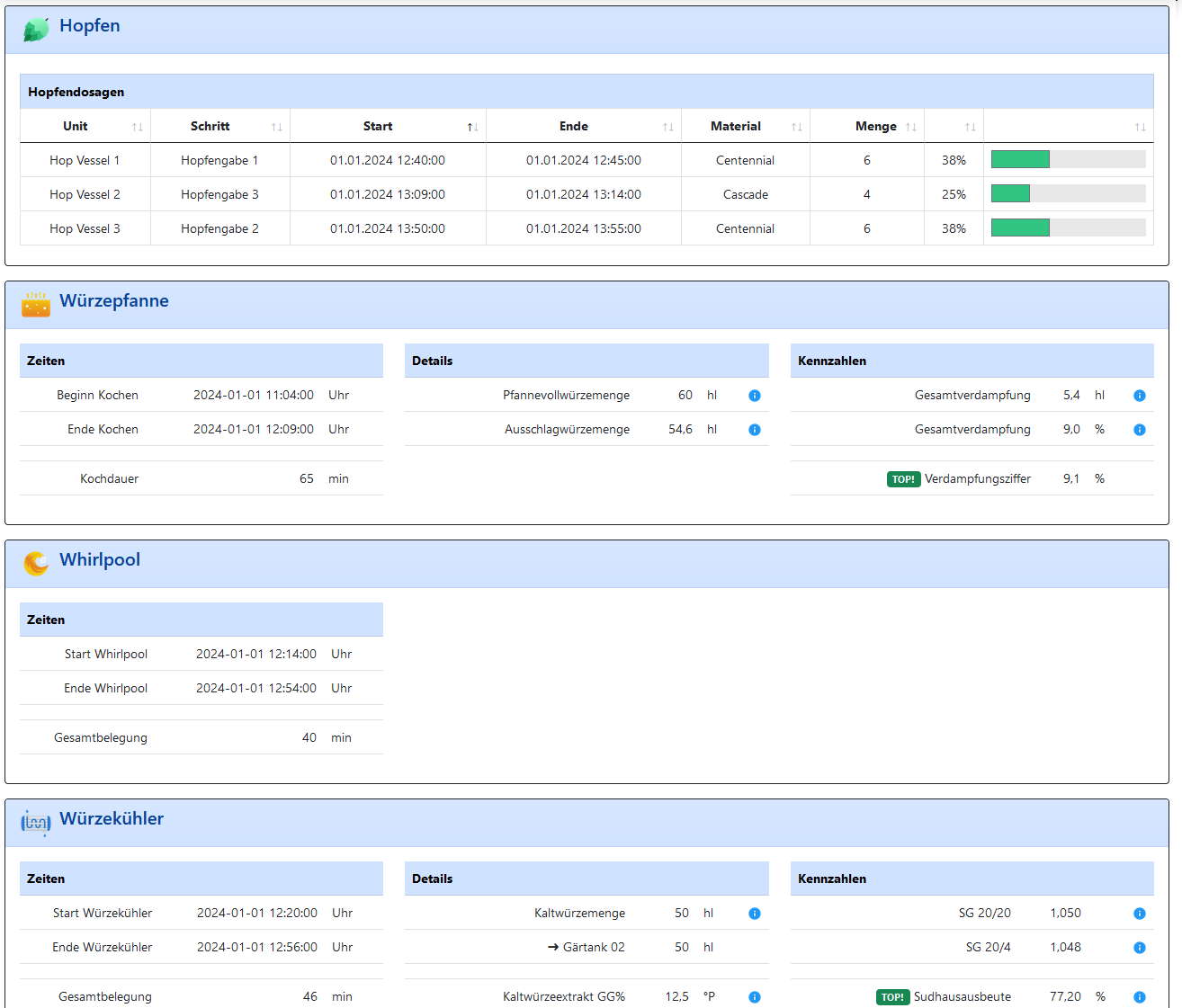Click the info icon next to SG 20/20
Image resolution: width=1182 pixels, height=1008 pixels.
coord(1140,914)
